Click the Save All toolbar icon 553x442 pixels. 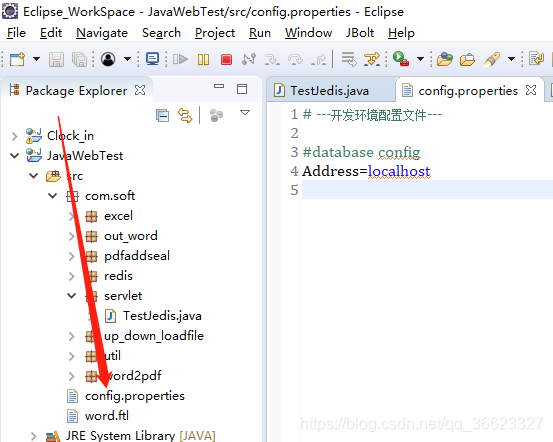click(79, 59)
